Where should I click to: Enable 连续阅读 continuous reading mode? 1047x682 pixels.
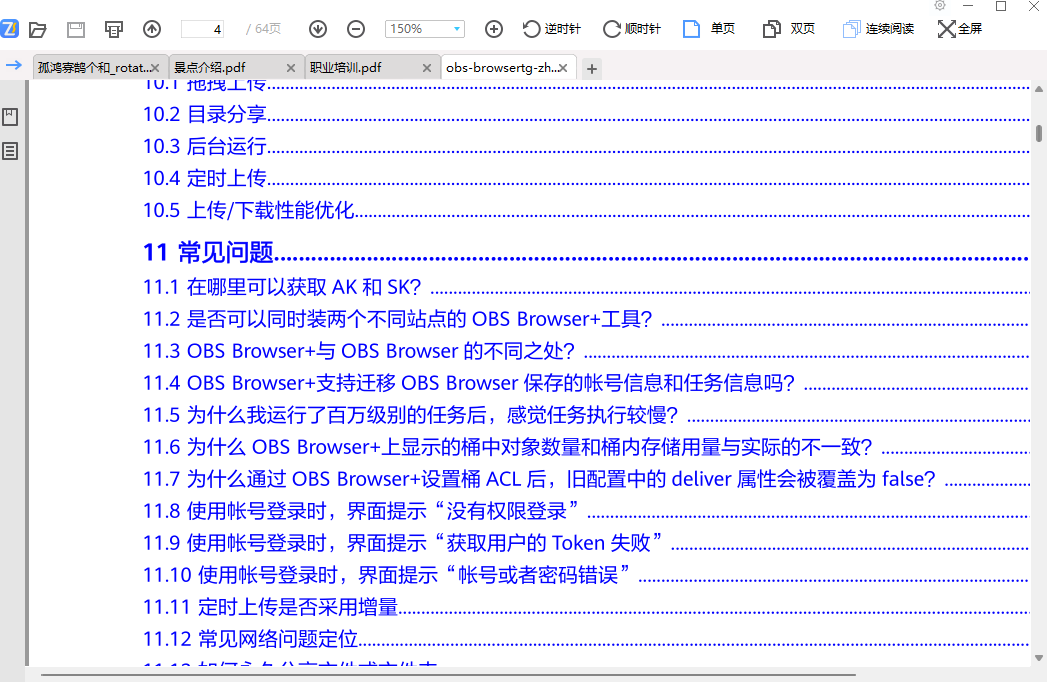click(878, 29)
